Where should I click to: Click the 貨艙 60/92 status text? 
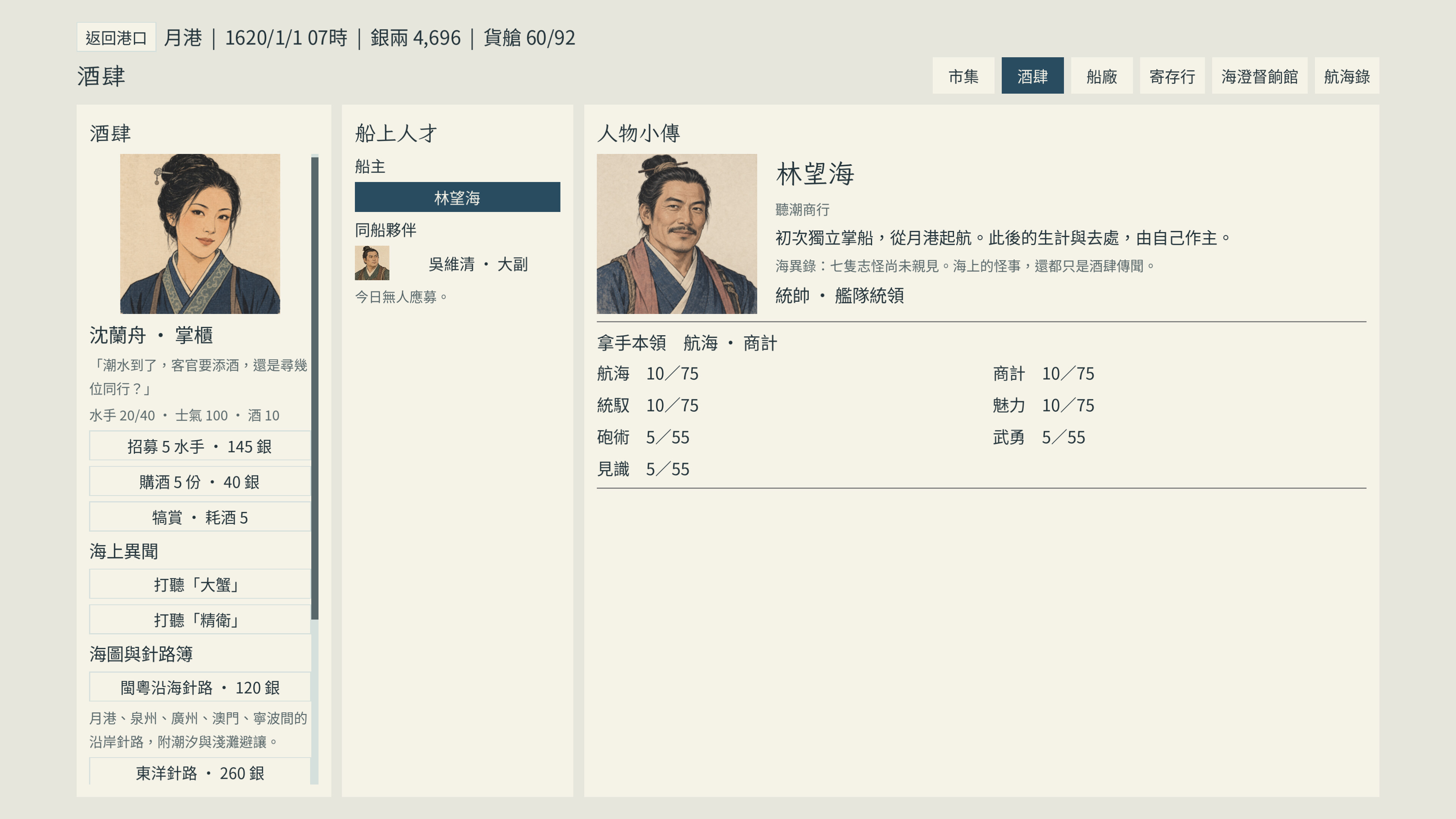tap(529, 38)
